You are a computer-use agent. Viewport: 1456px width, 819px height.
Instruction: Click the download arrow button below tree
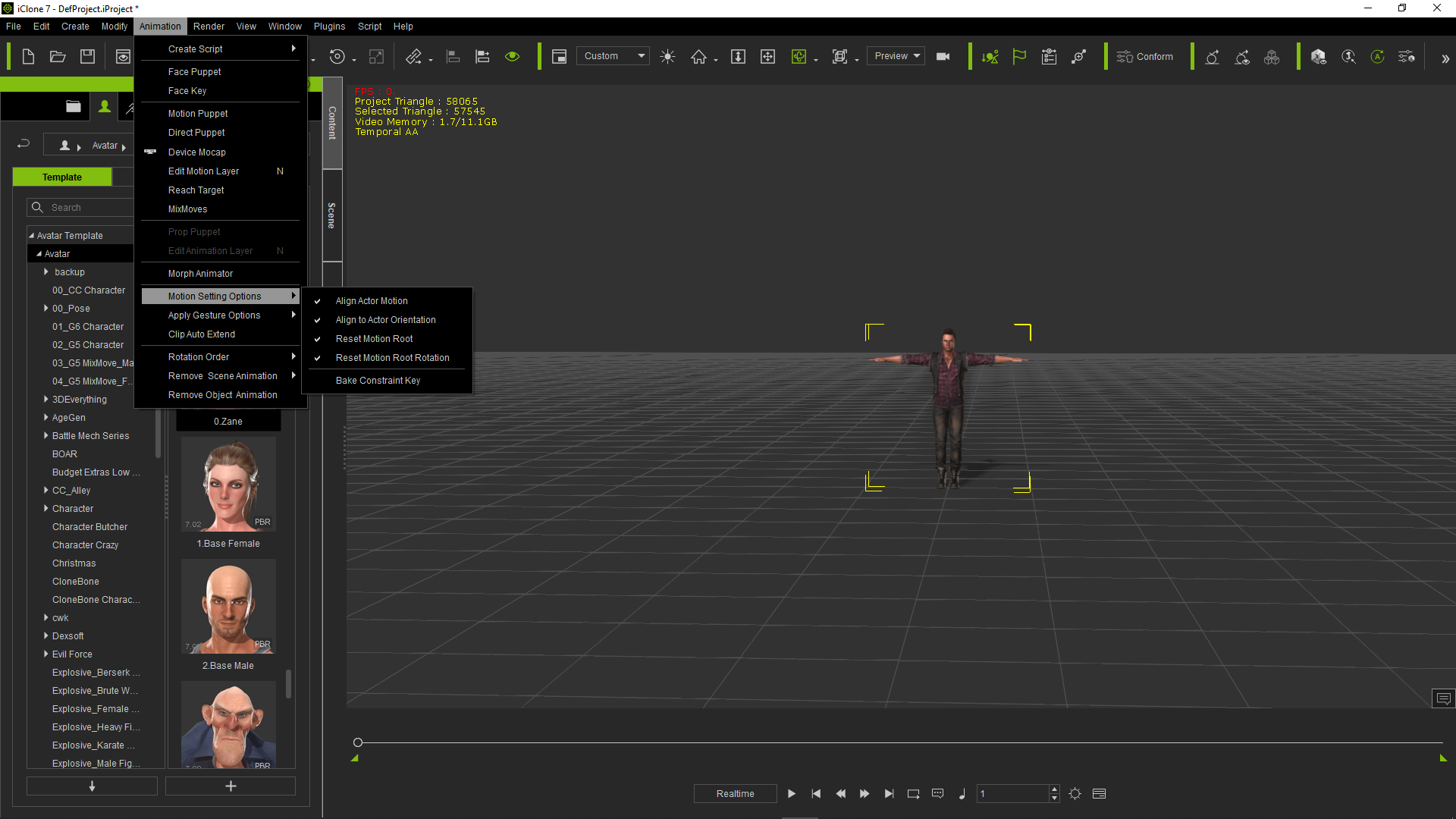[x=92, y=786]
